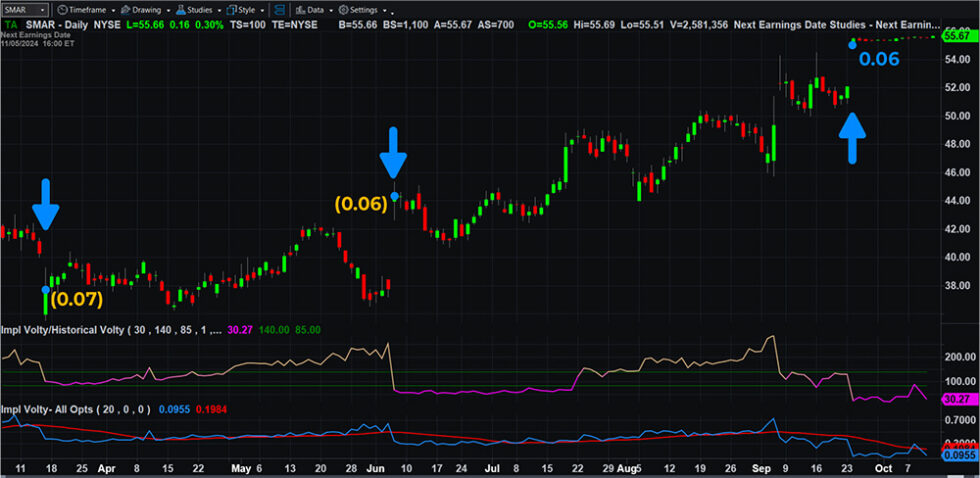Click the ask size AS=700

pyautogui.click(x=497, y=25)
